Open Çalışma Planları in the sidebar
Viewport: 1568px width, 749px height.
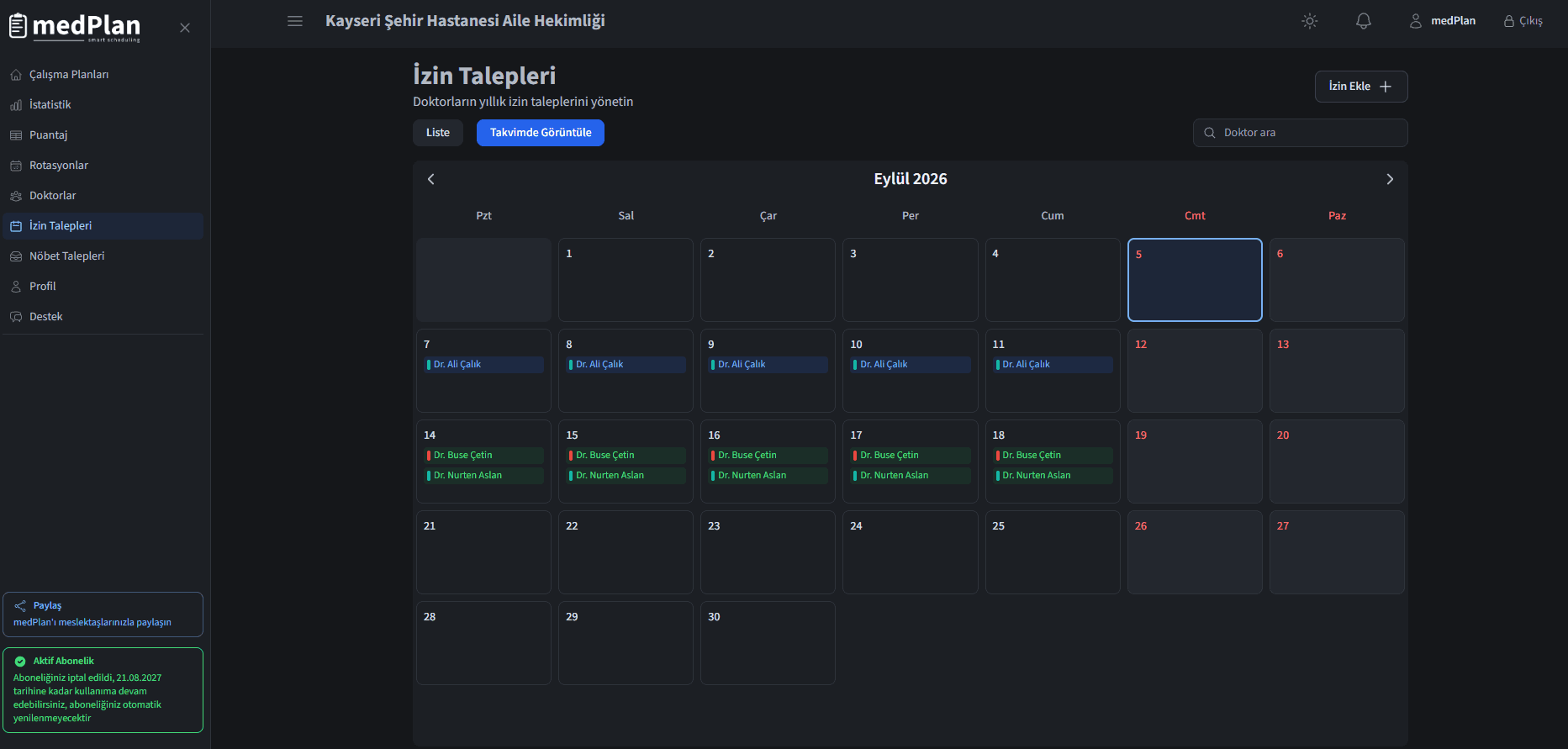[103, 75]
